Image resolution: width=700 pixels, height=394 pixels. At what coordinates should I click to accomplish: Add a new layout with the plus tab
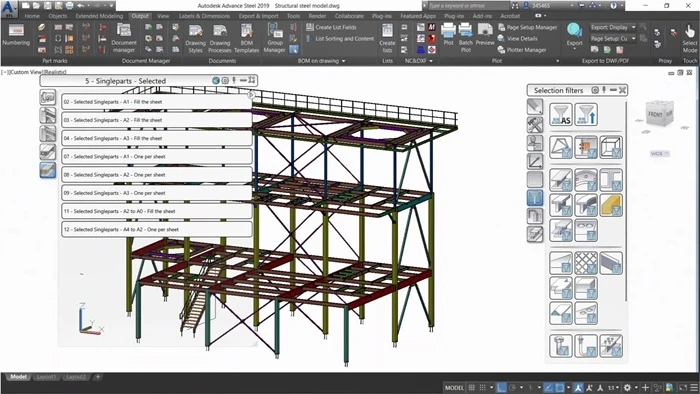tap(98, 377)
